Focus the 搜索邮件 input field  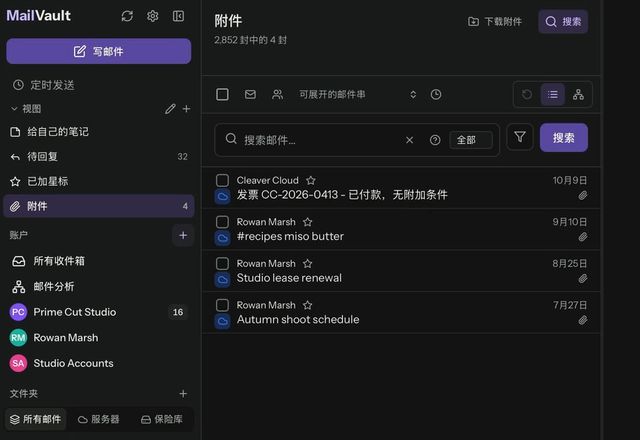pos(318,140)
